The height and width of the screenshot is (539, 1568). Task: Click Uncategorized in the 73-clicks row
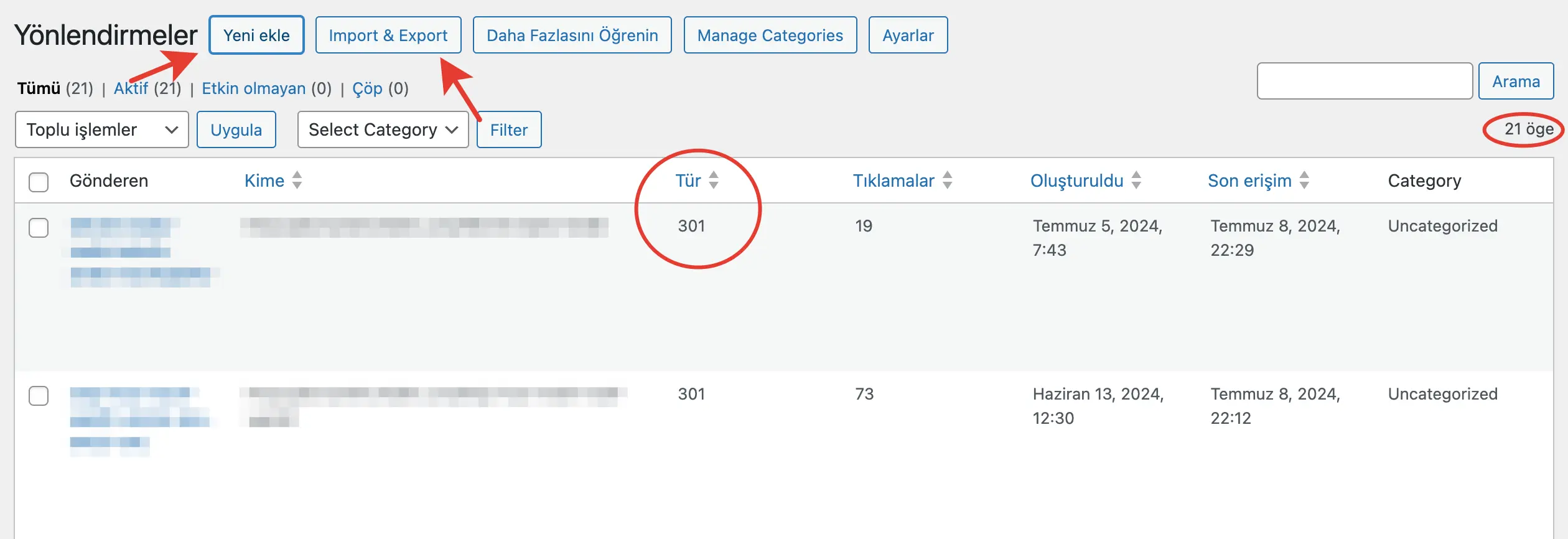1443,394
